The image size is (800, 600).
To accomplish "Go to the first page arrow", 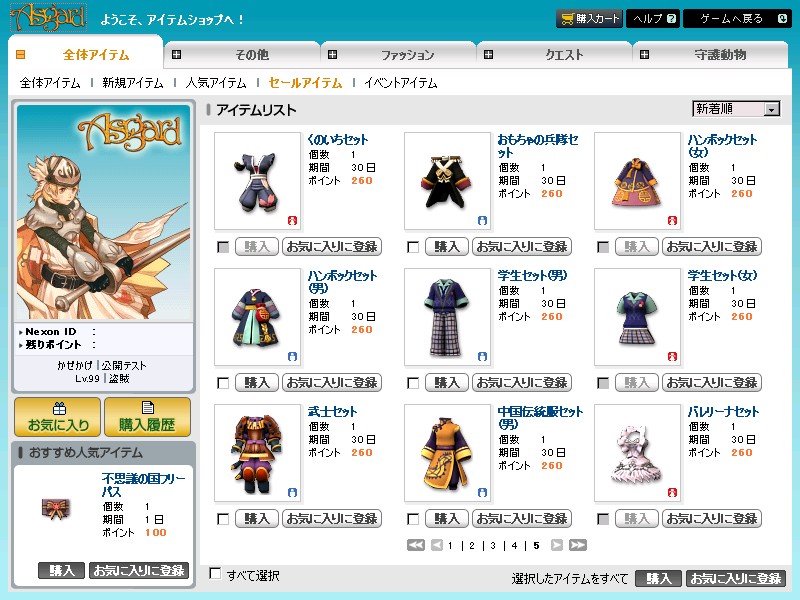I will [416, 545].
